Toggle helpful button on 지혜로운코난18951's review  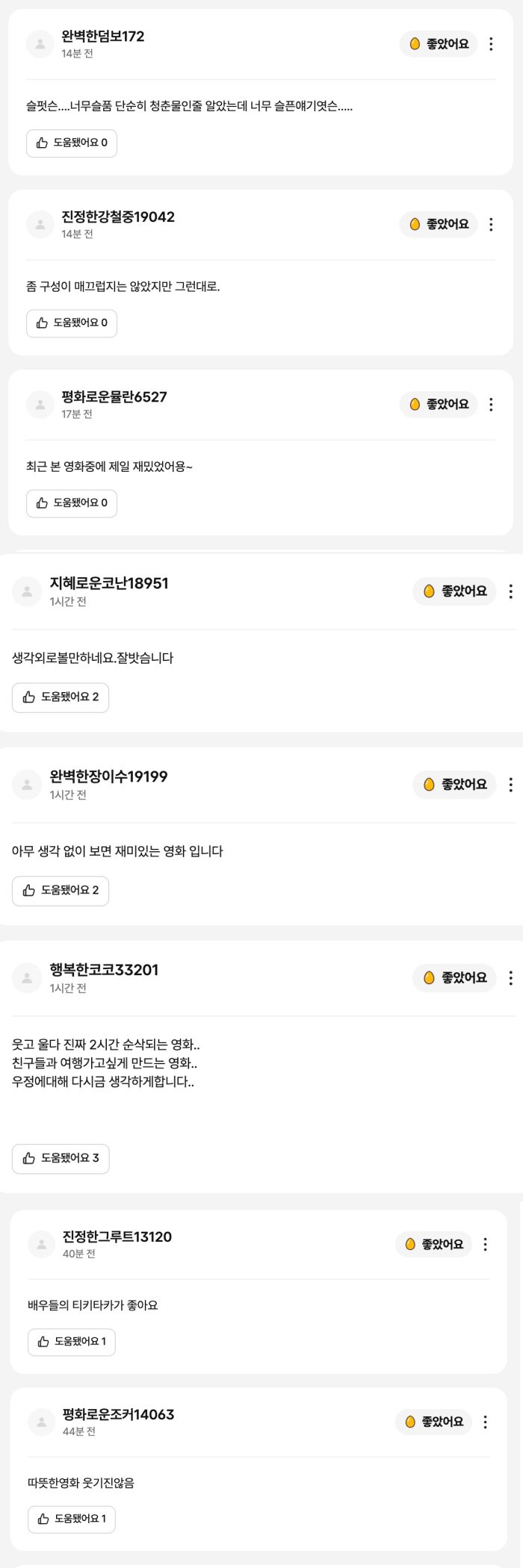(x=61, y=697)
